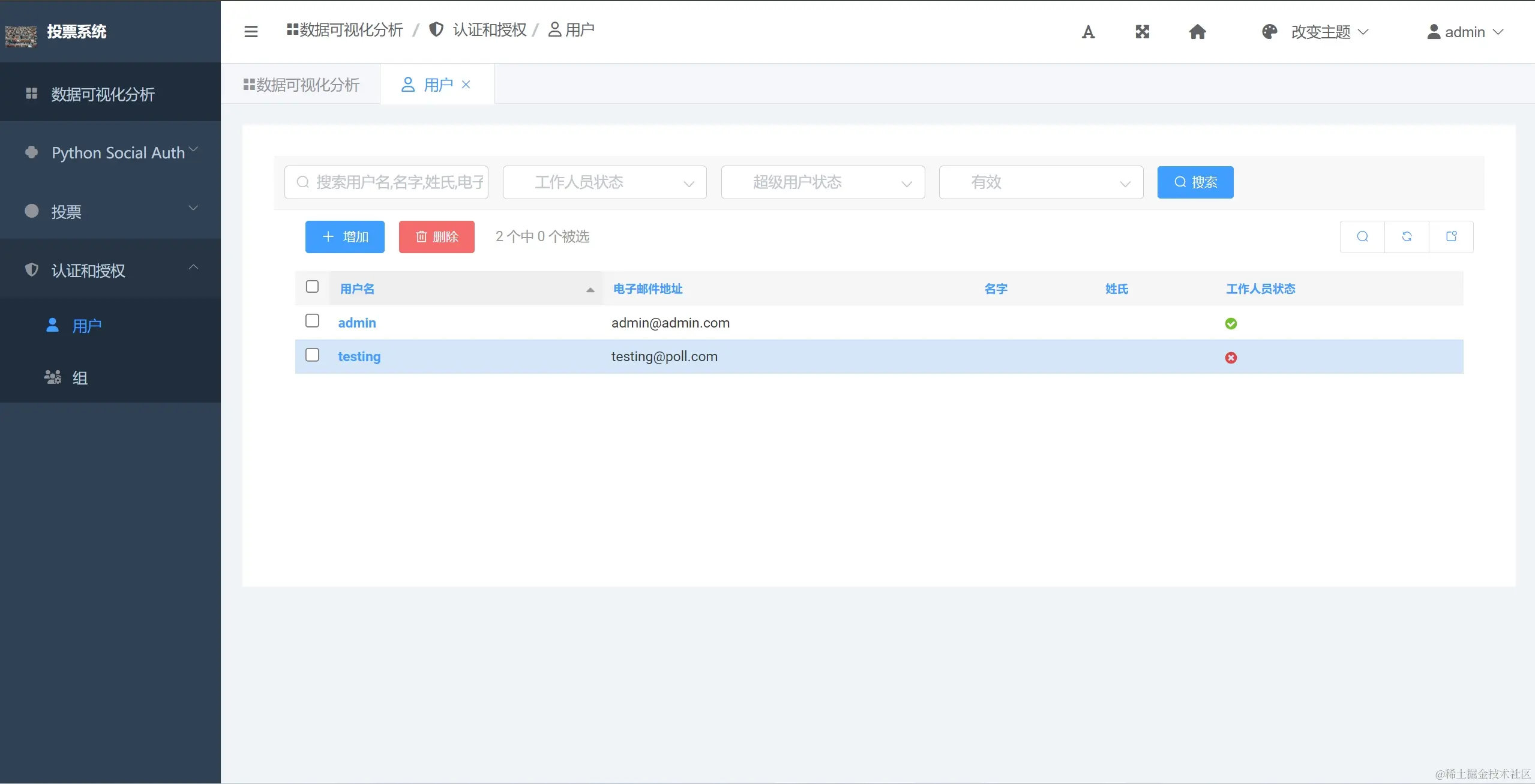Open the 工作人员状态 filter dropdown
This screenshot has width=1535, height=784.
click(x=604, y=182)
